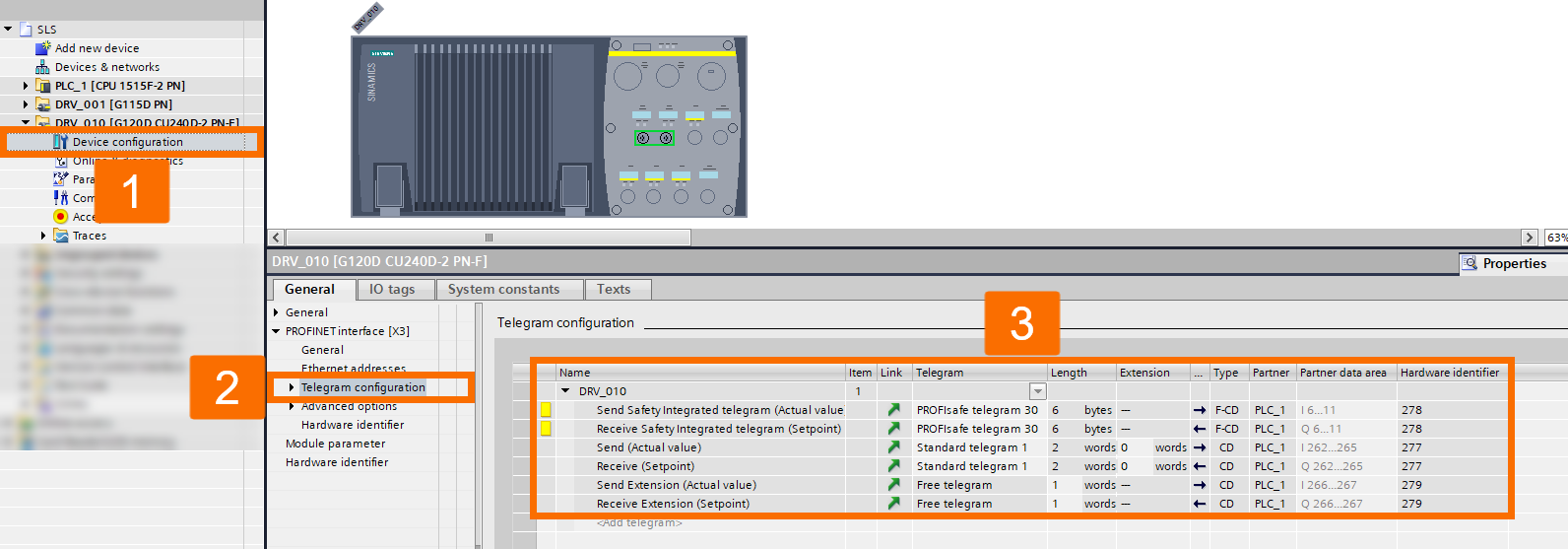Open the Telegram dropdown in DRV_010 row
The width and height of the screenshot is (1568, 549).
coord(1037,392)
